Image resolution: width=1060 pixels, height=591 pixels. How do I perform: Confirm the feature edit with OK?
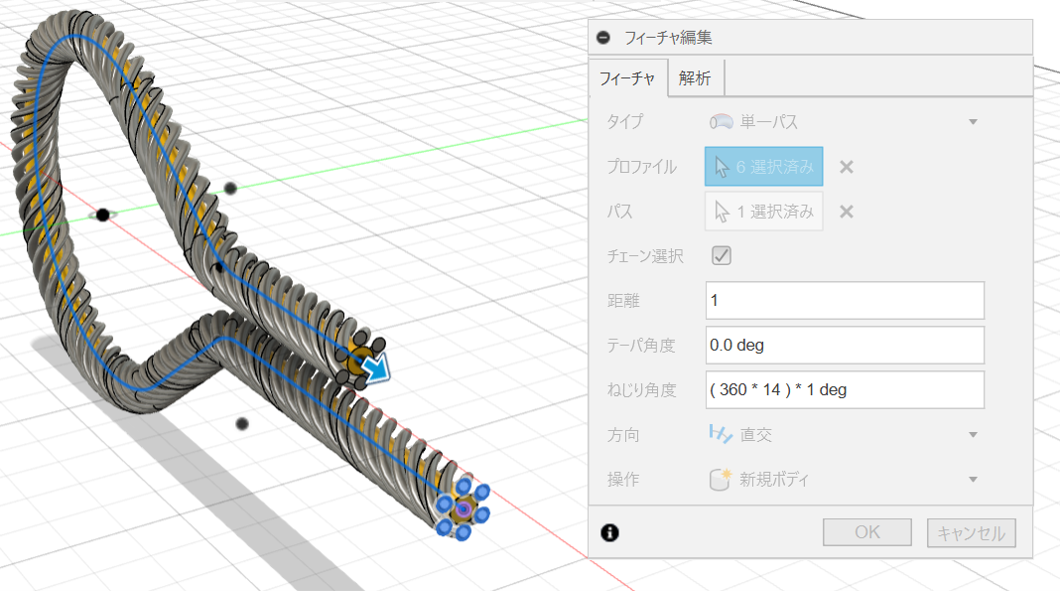click(866, 531)
